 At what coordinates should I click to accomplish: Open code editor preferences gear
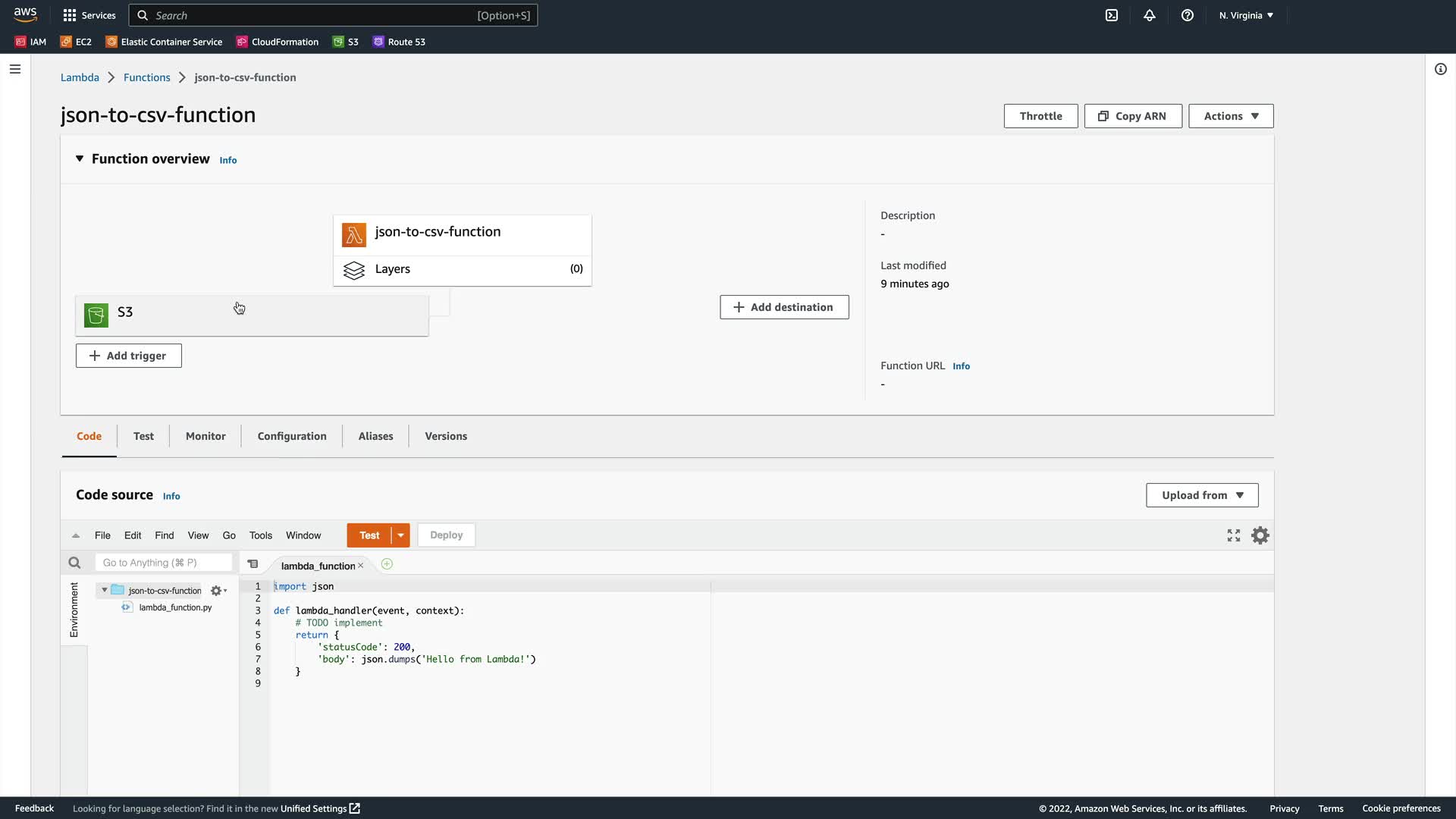1260,535
